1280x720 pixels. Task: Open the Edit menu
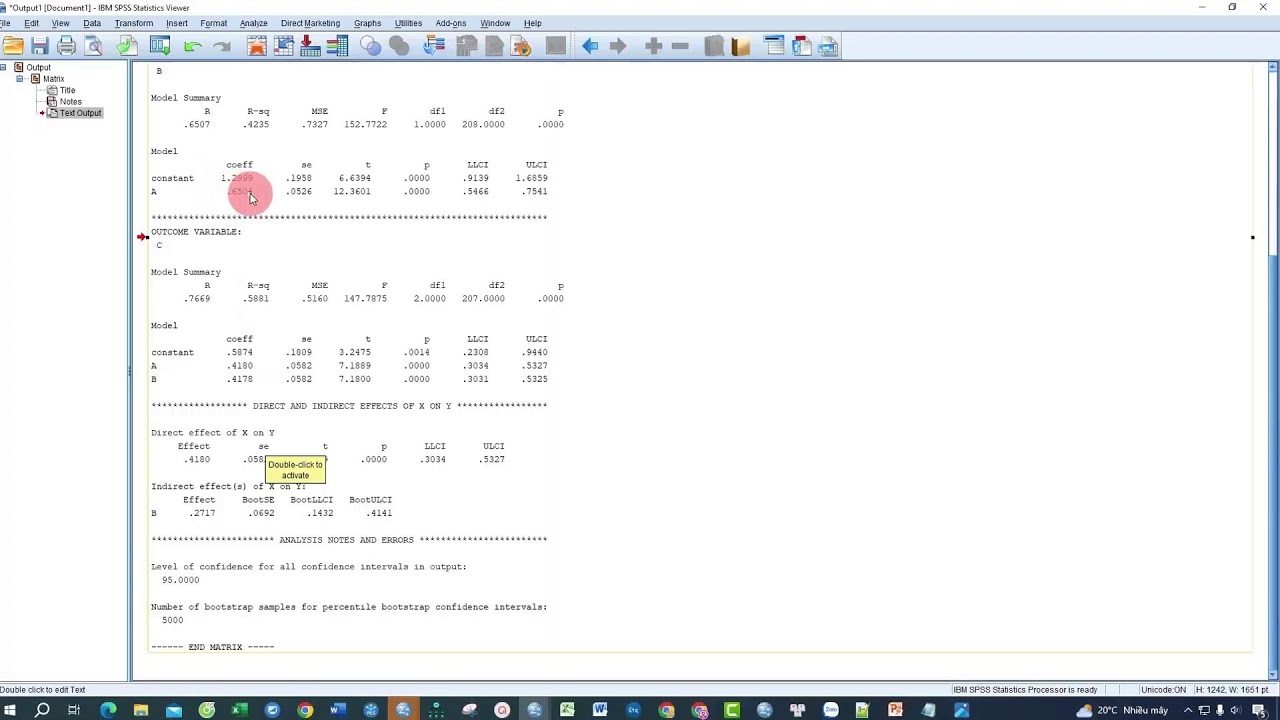click(x=32, y=23)
